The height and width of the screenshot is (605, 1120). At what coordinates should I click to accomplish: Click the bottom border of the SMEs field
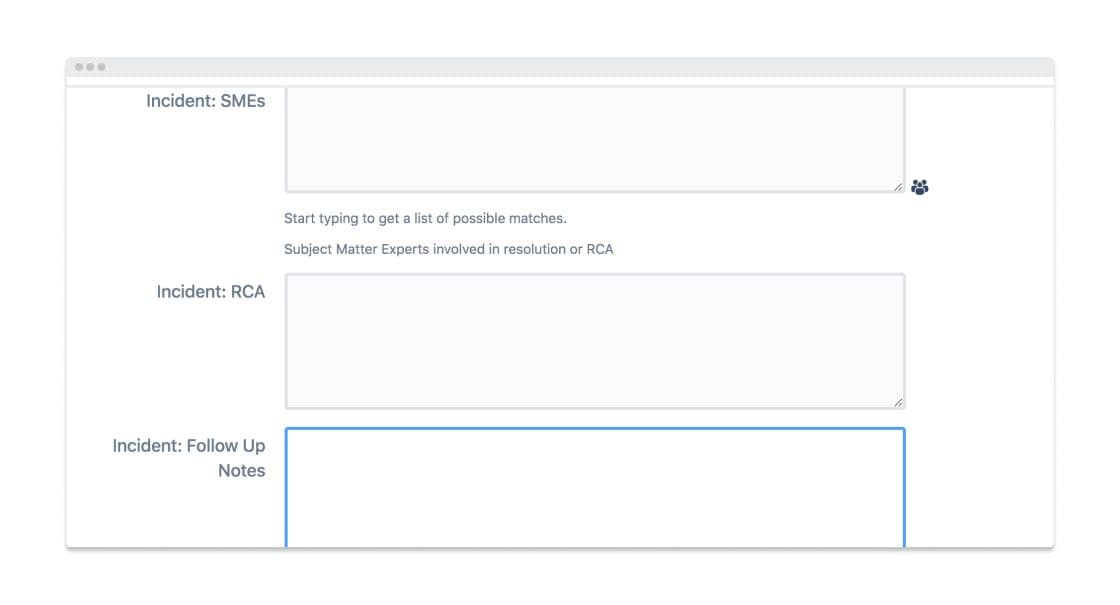[594, 191]
